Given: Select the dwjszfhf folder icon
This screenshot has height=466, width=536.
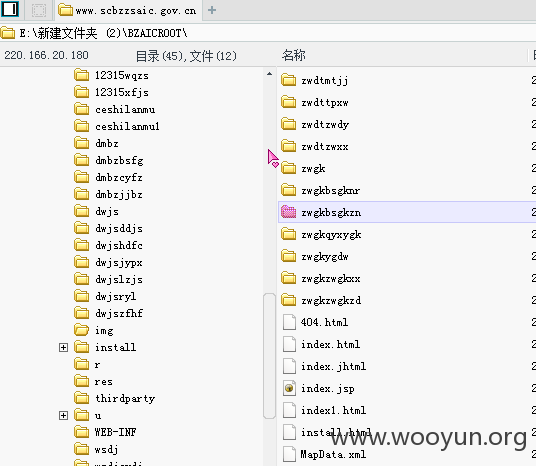Looking at the screenshot, I should pyautogui.click(x=82, y=313).
